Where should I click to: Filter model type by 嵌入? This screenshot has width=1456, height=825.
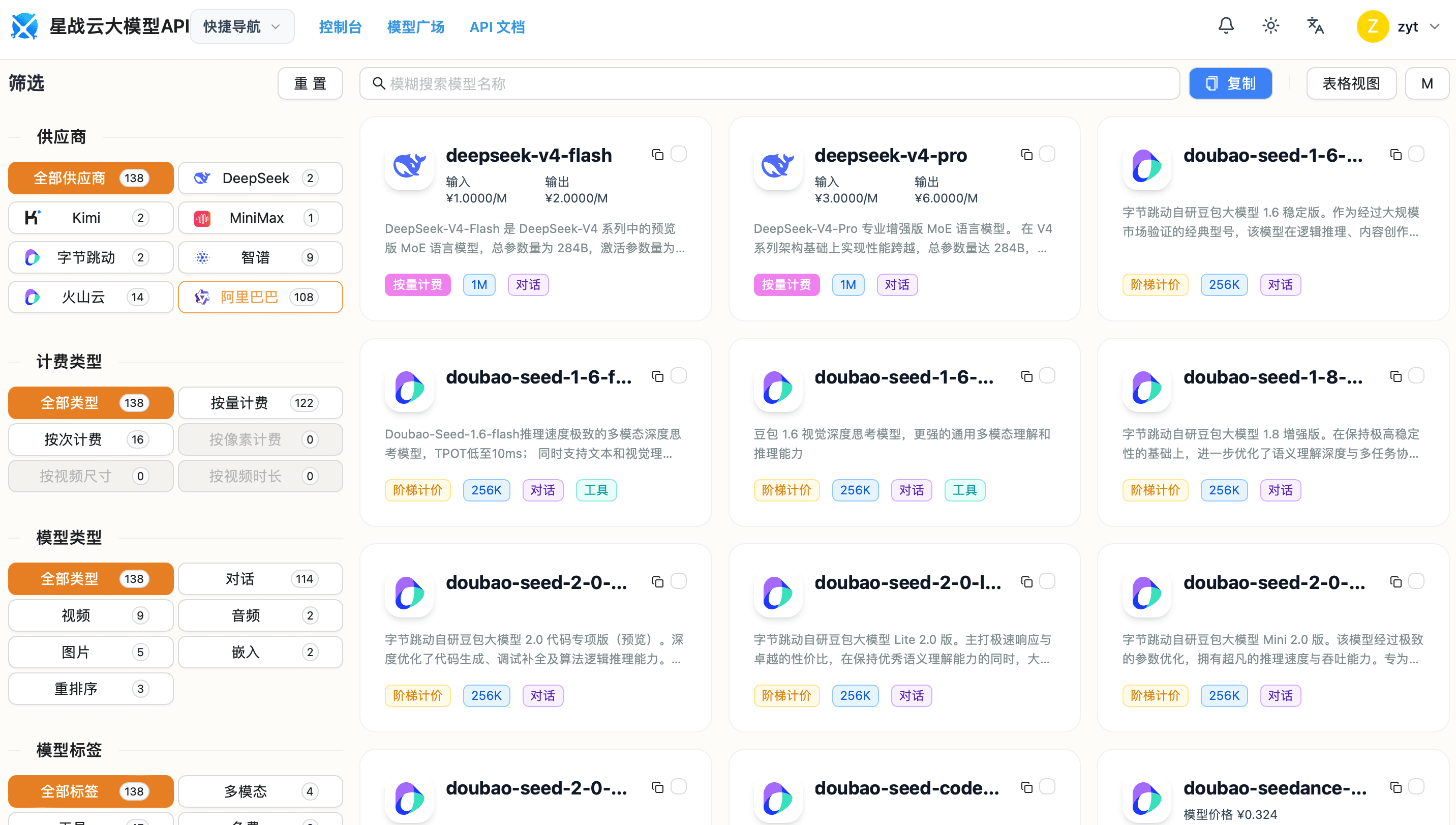pos(260,652)
